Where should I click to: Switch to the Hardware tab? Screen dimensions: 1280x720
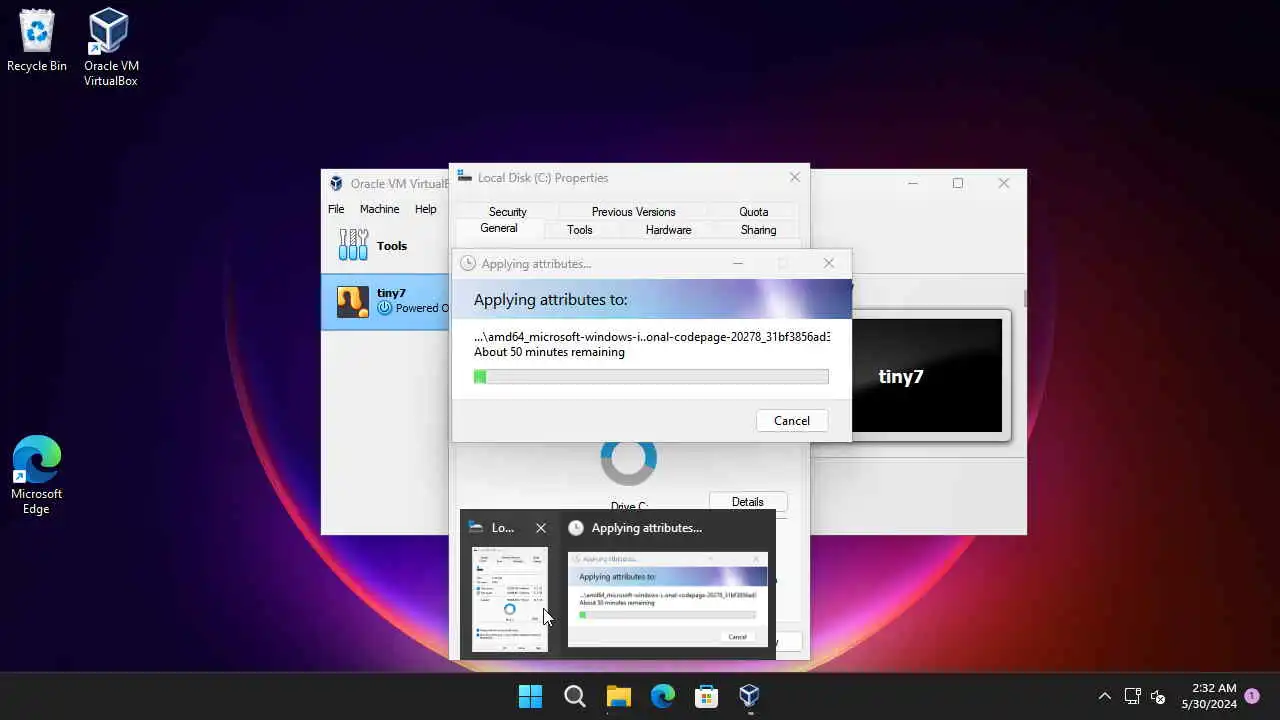click(668, 230)
